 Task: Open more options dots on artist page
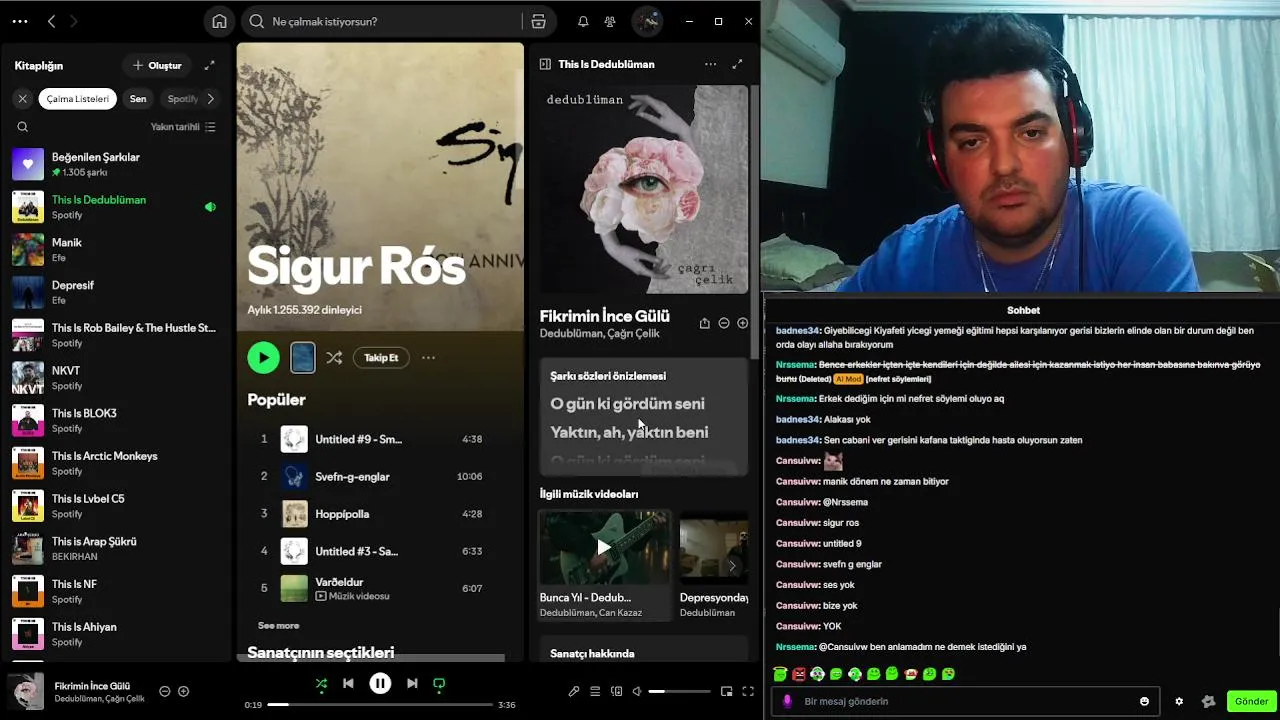coord(428,358)
